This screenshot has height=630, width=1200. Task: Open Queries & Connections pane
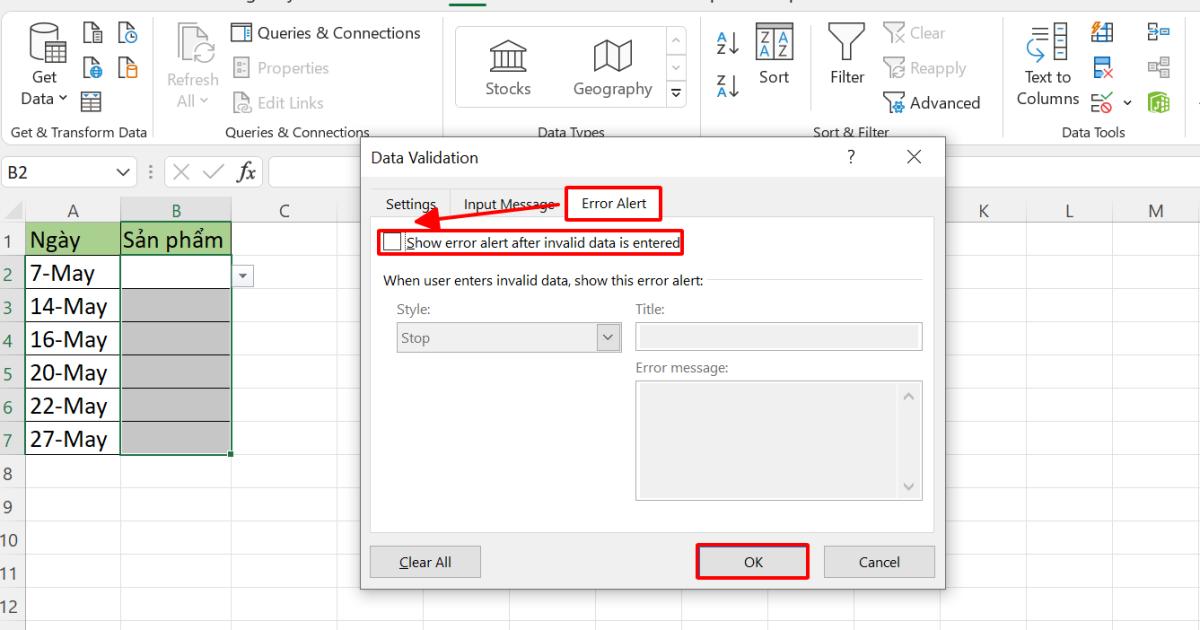328,33
